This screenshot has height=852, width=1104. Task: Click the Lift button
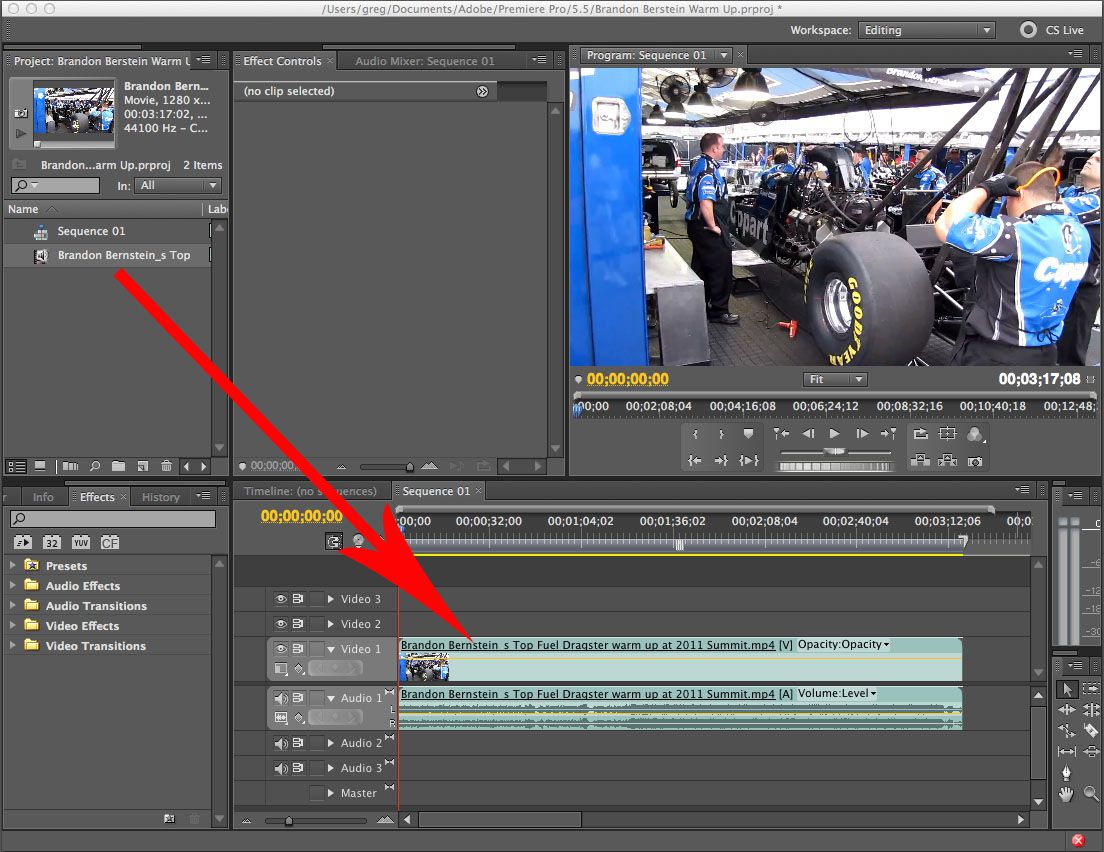(920, 461)
